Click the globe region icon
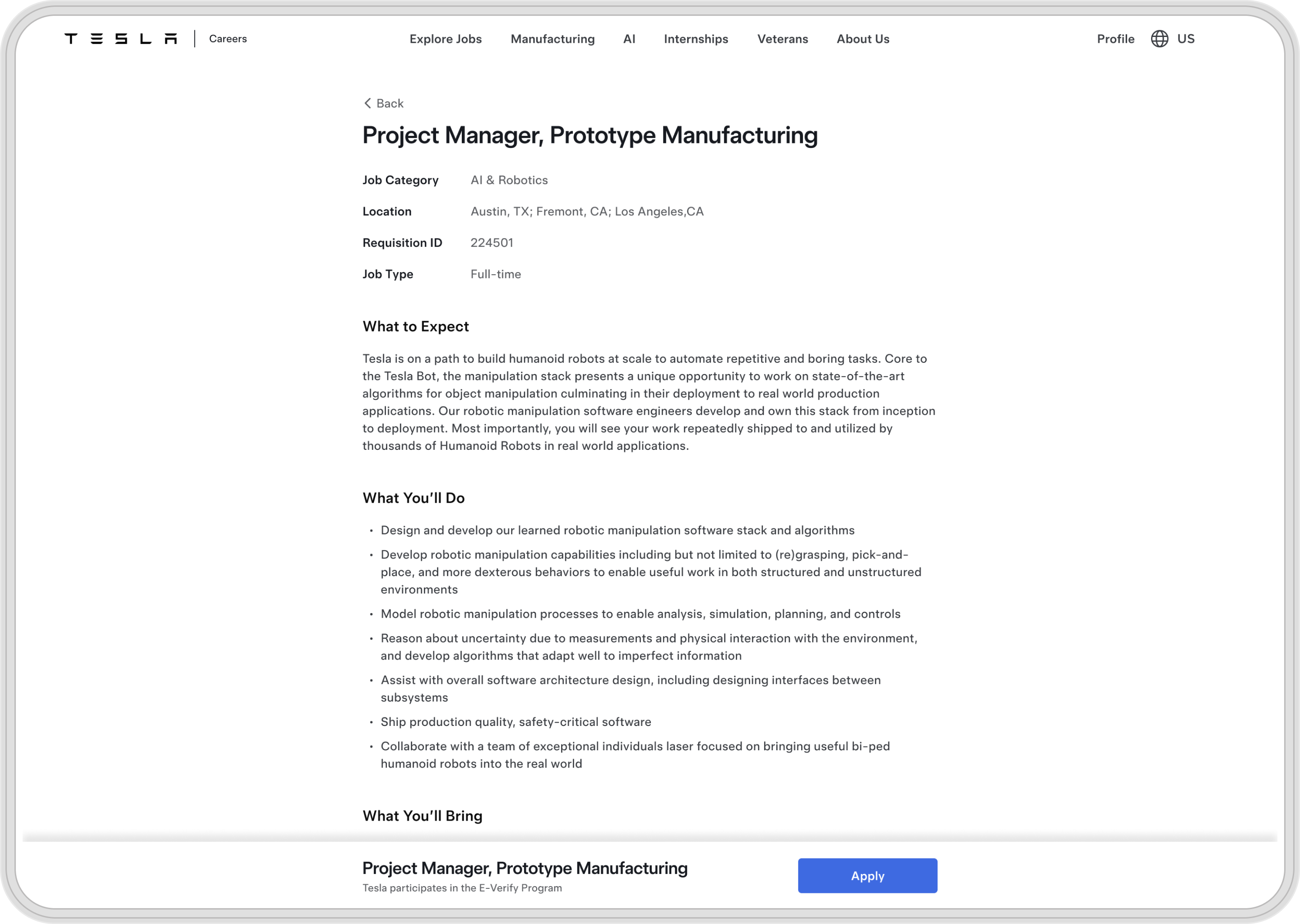 coord(1159,39)
